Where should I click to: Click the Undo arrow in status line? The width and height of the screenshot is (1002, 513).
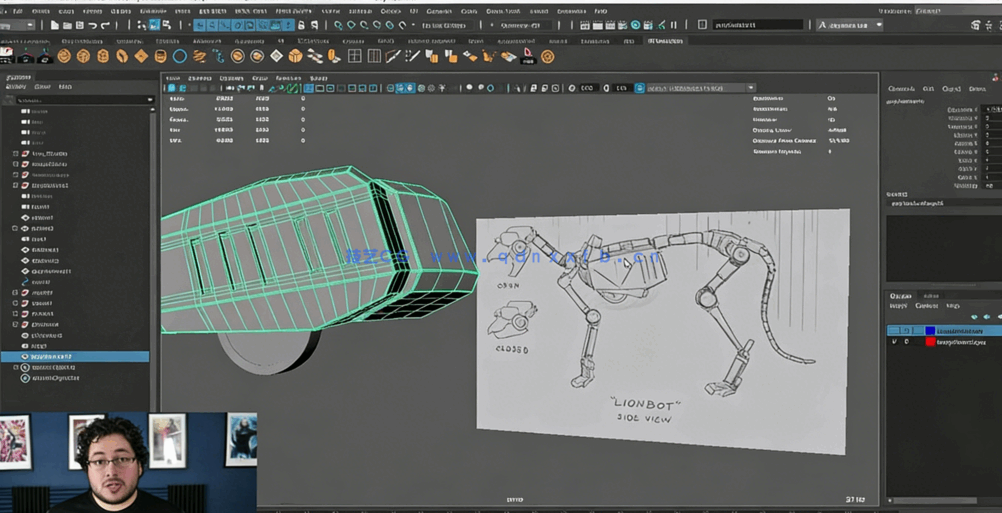(x=93, y=25)
